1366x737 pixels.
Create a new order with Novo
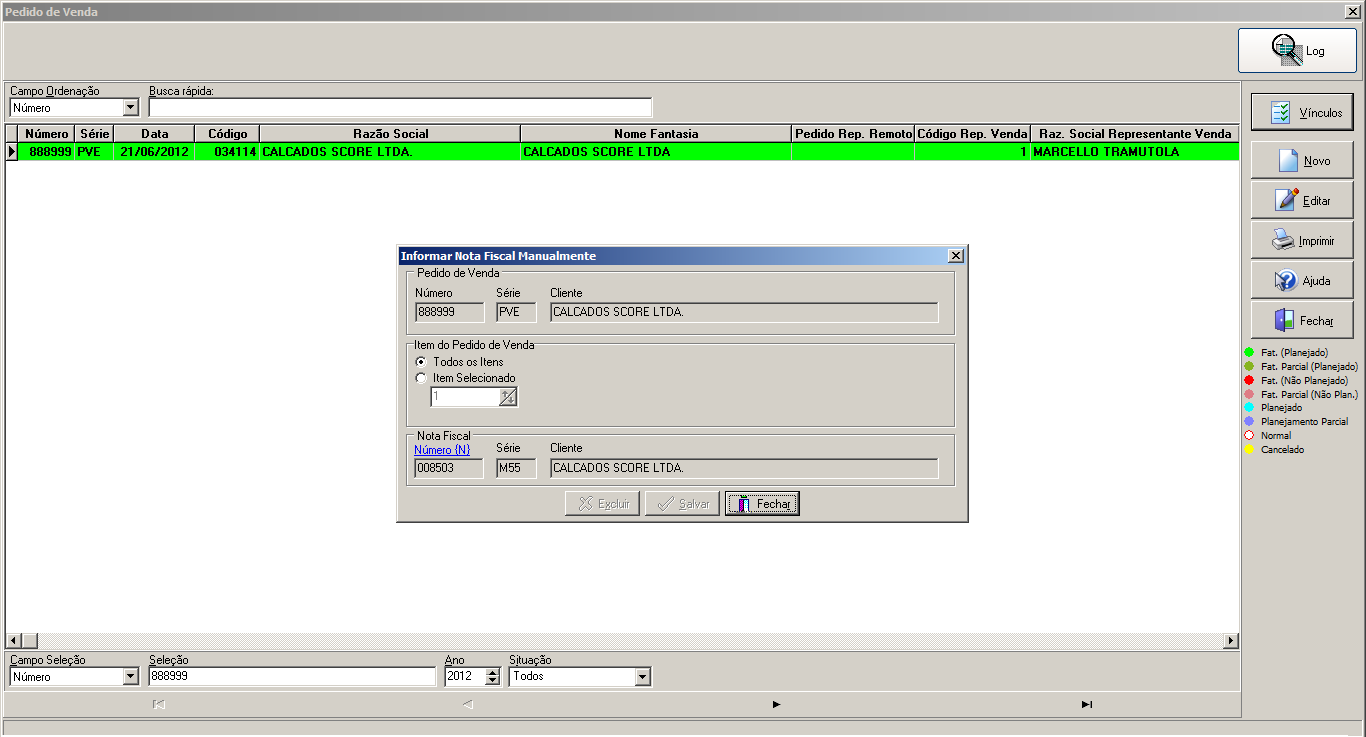(x=1302, y=160)
